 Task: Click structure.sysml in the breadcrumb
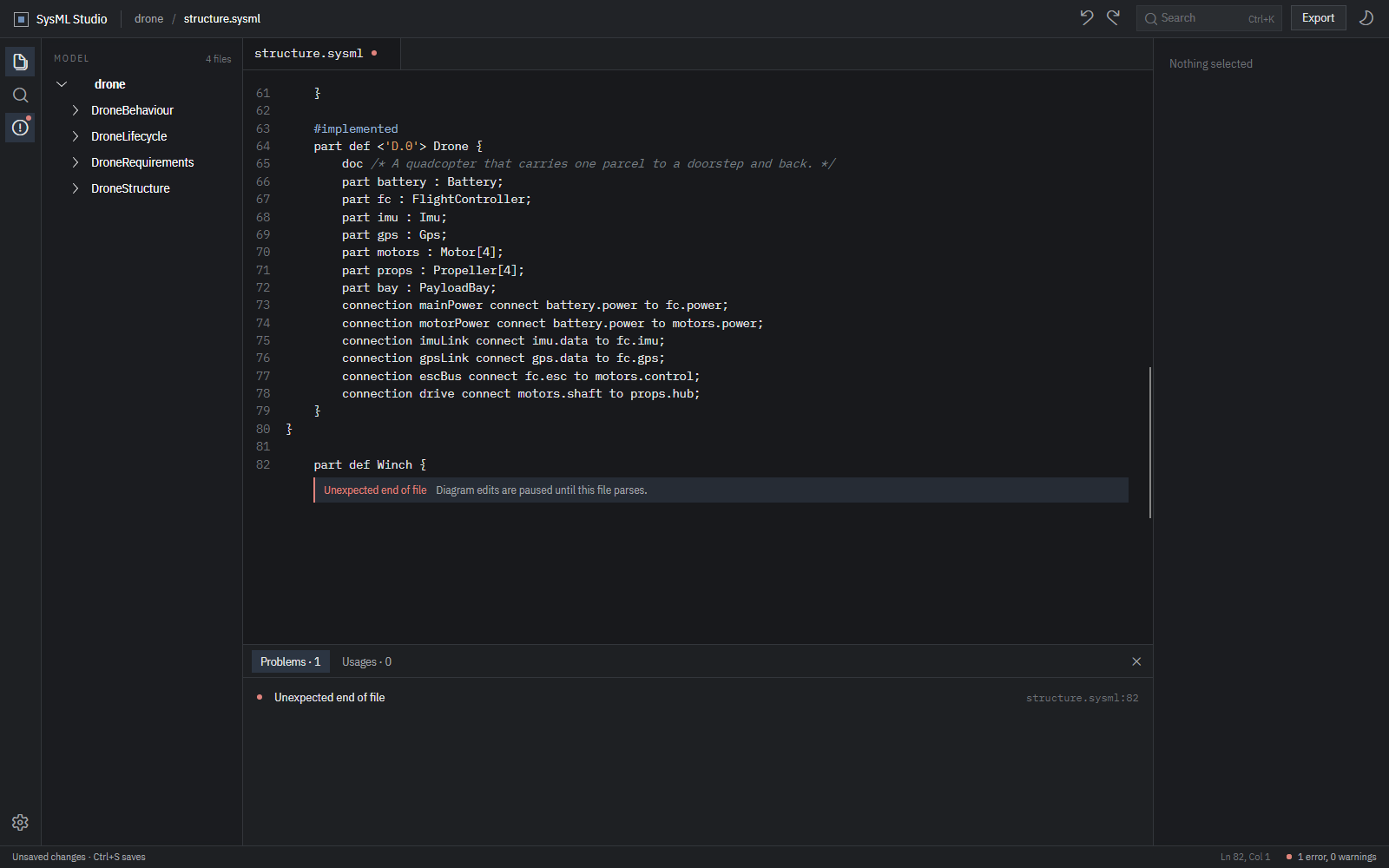[x=222, y=19]
